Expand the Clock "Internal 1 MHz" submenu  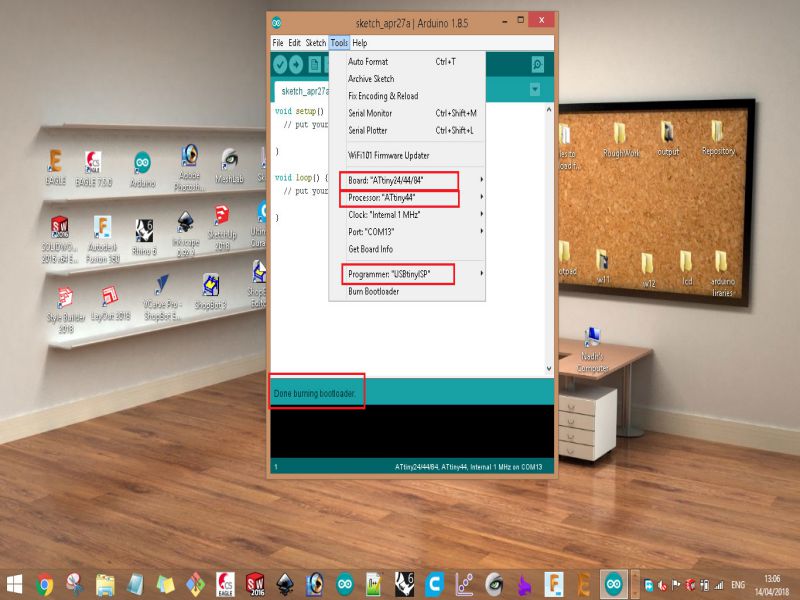pyautogui.click(x=407, y=215)
